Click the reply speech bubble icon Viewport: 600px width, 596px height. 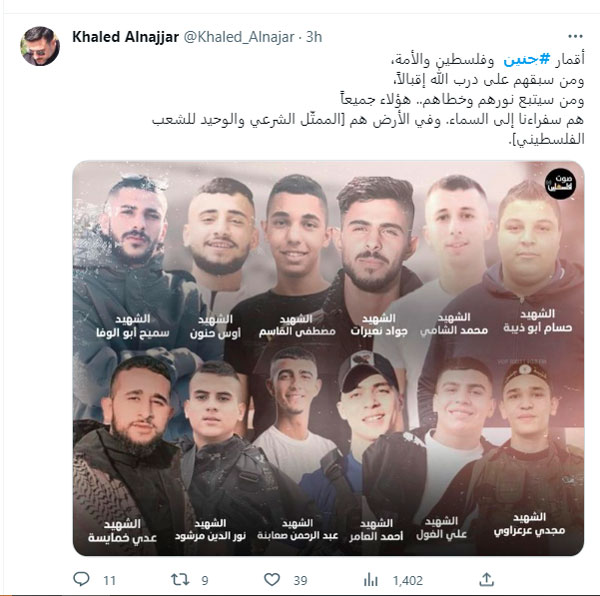[81, 579]
